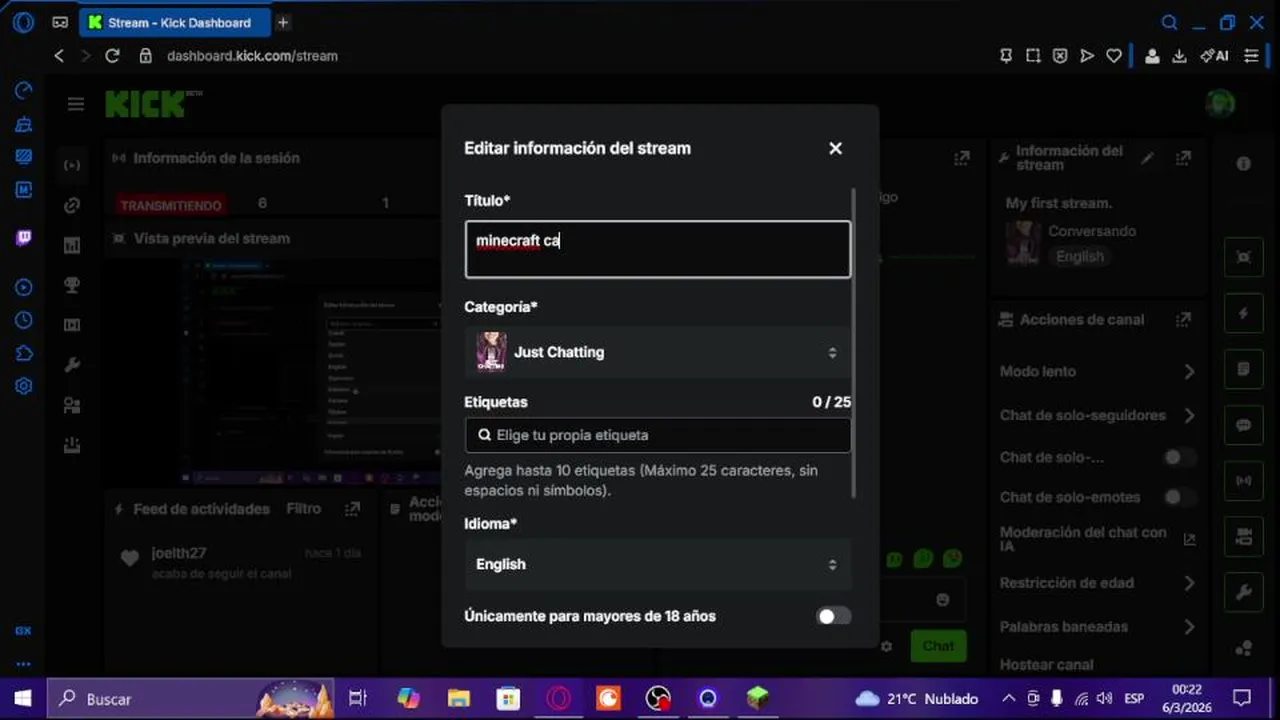Open GX Control speedometer in Opera sidebar
Viewport: 1280px width, 720px height.
(x=24, y=91)
